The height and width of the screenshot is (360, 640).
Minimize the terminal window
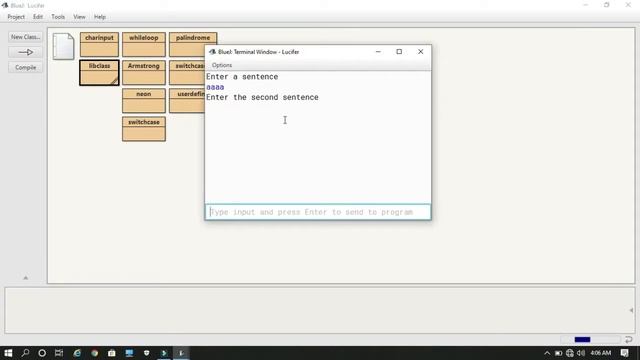tap(378, 52)
